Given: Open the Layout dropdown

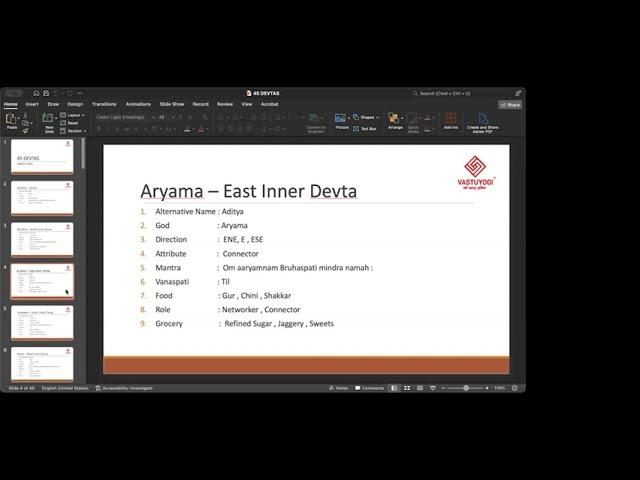Looking at the screenshot, I should [72, 116].
